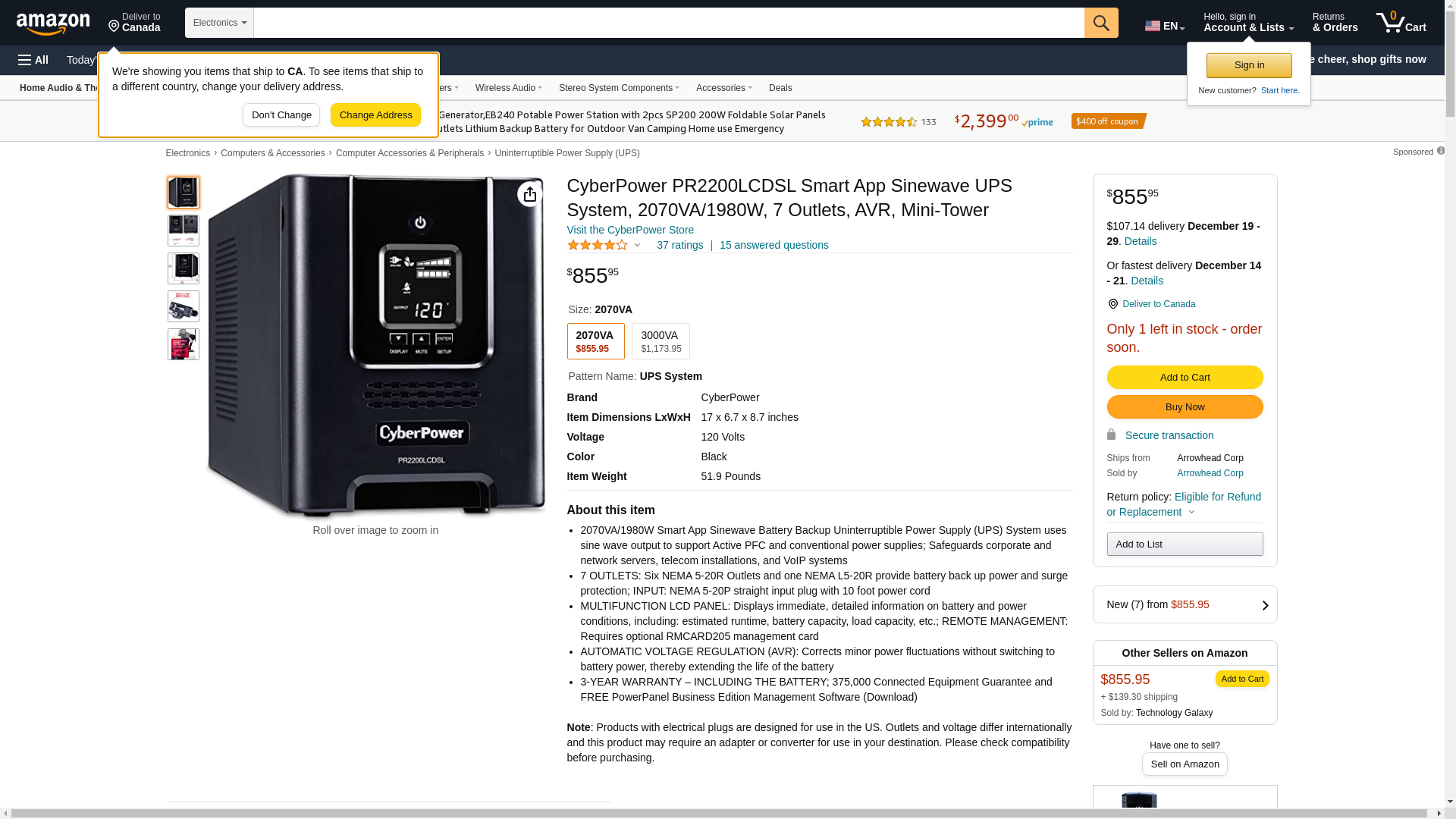
Task: Click the Amazon logo
Action: pos(53,24)
